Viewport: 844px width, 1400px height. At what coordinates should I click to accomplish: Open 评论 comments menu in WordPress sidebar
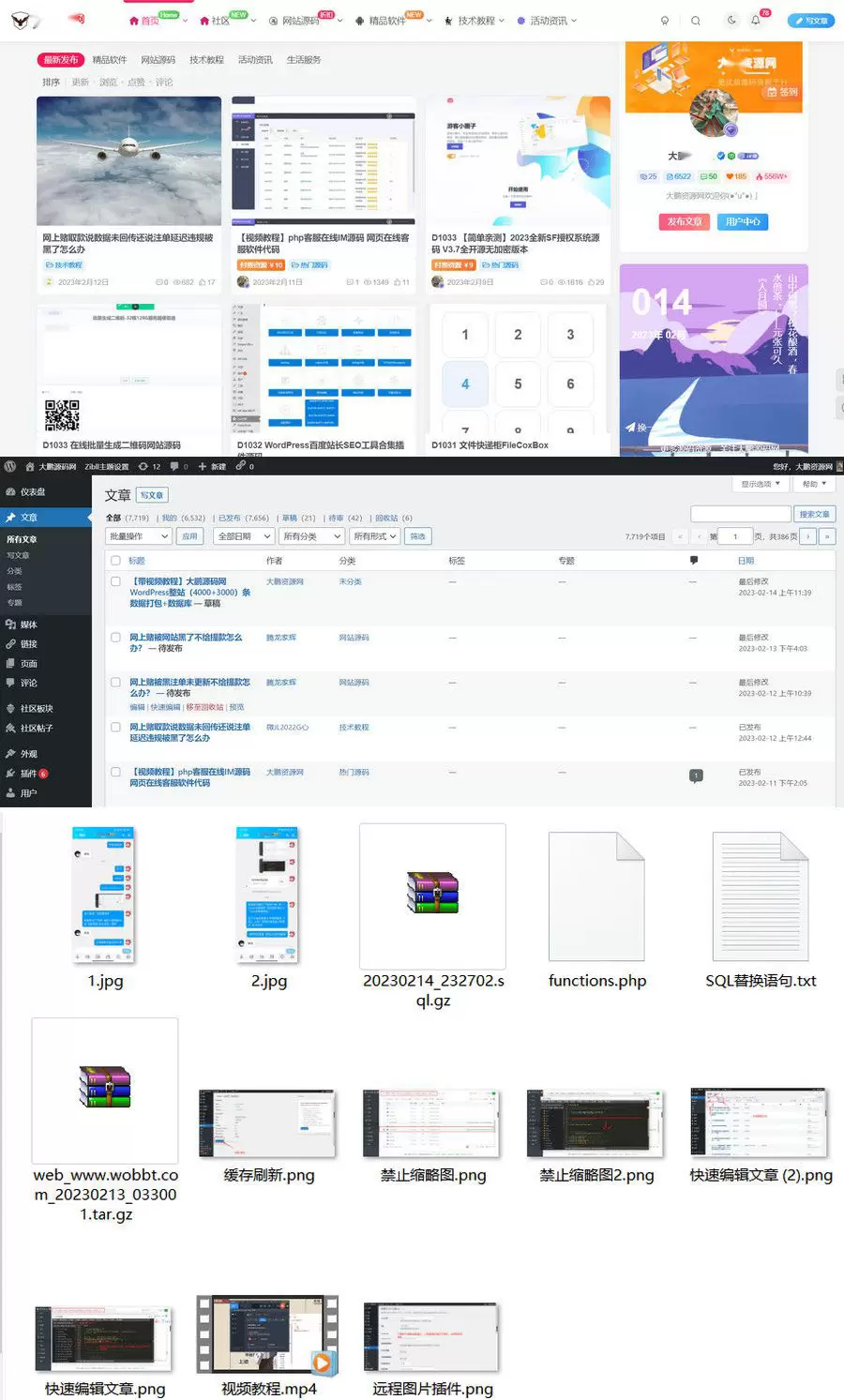tap(46, 684)
